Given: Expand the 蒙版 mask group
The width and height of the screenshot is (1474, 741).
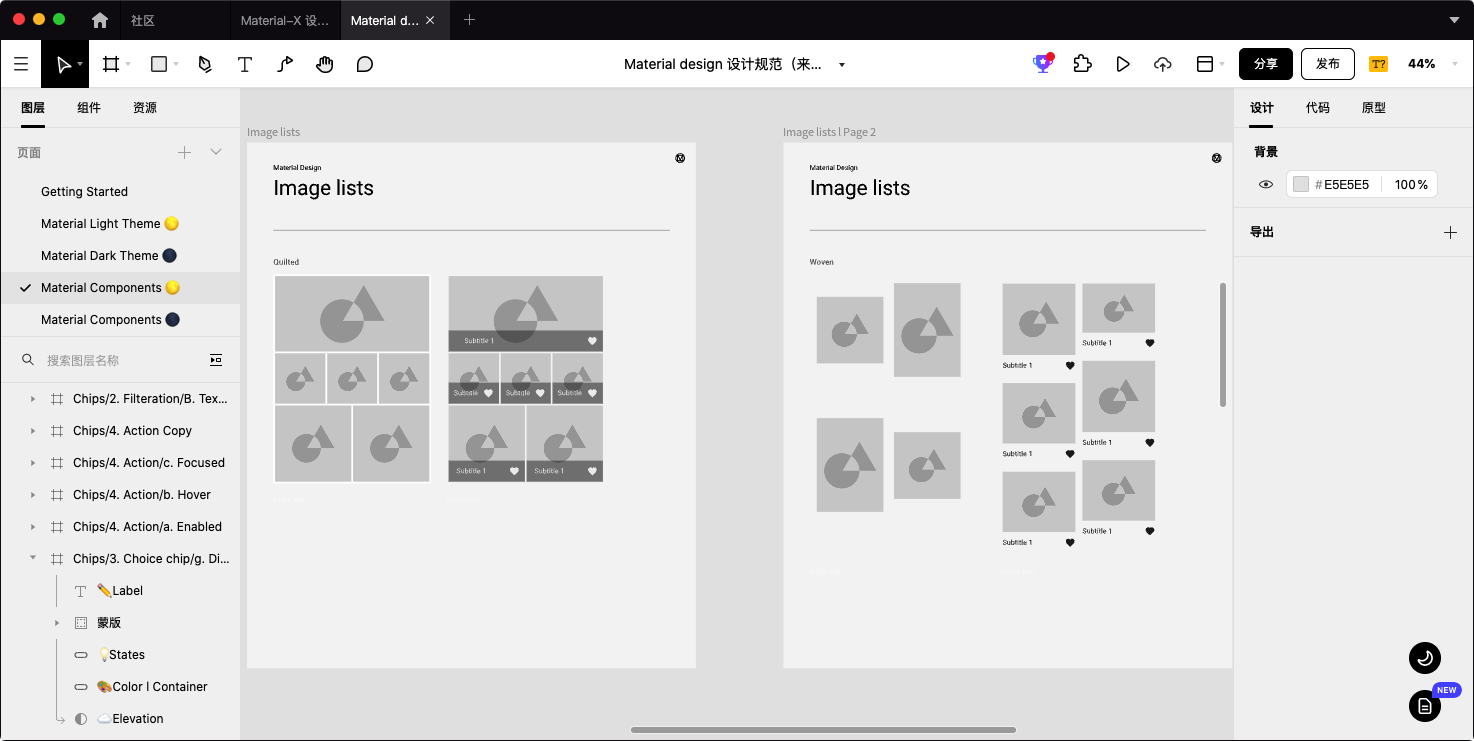Looking at the screenshot, I should 57,623.
